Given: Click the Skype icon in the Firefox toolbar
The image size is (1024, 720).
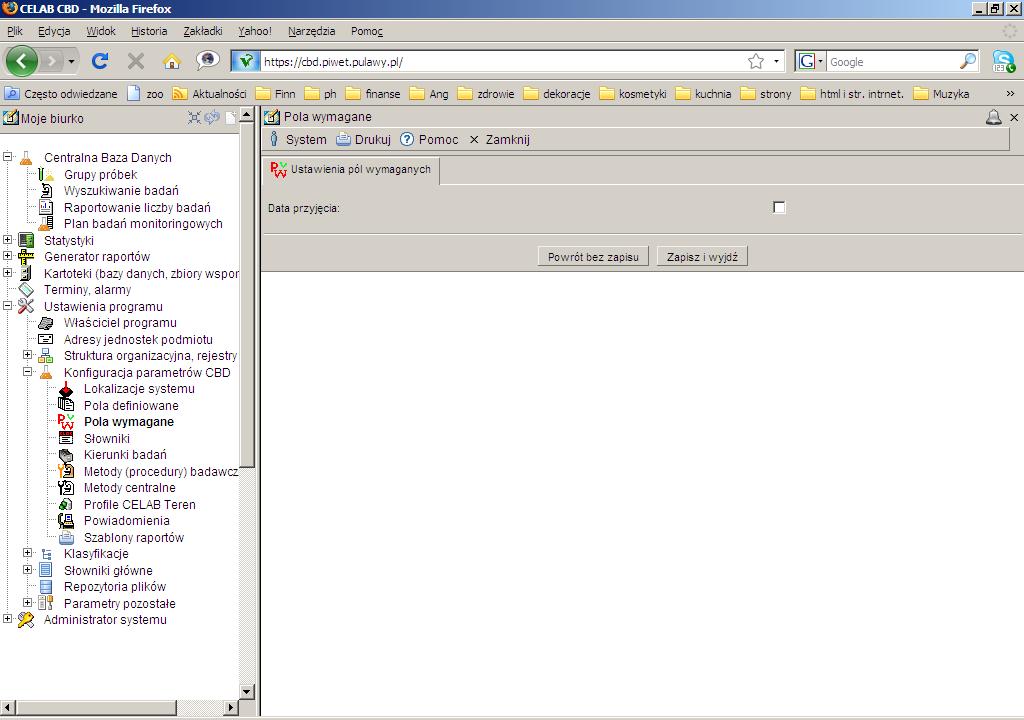Looking at the screenshot, I should (x=1004, y=61).
